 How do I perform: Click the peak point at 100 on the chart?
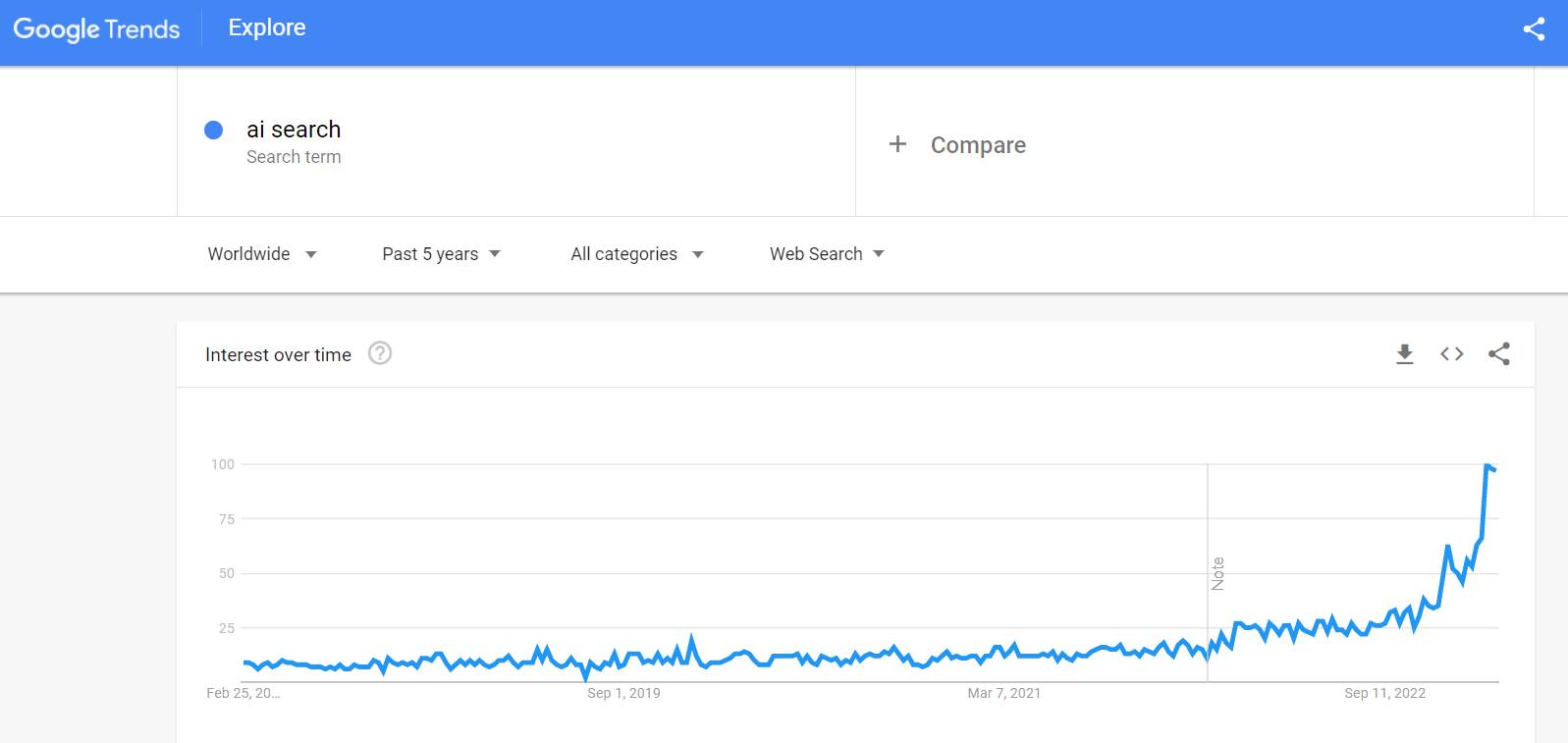tap(1487, 465)
